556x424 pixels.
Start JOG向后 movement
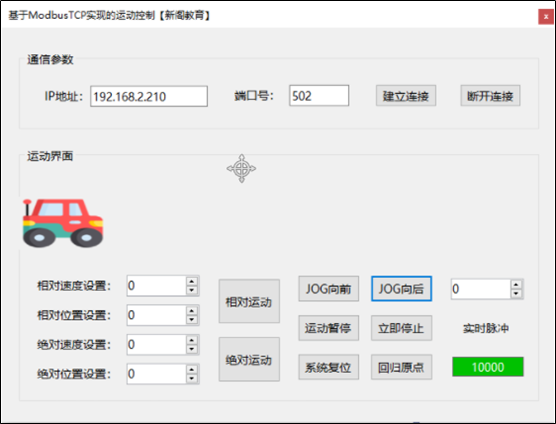(401, 289)
